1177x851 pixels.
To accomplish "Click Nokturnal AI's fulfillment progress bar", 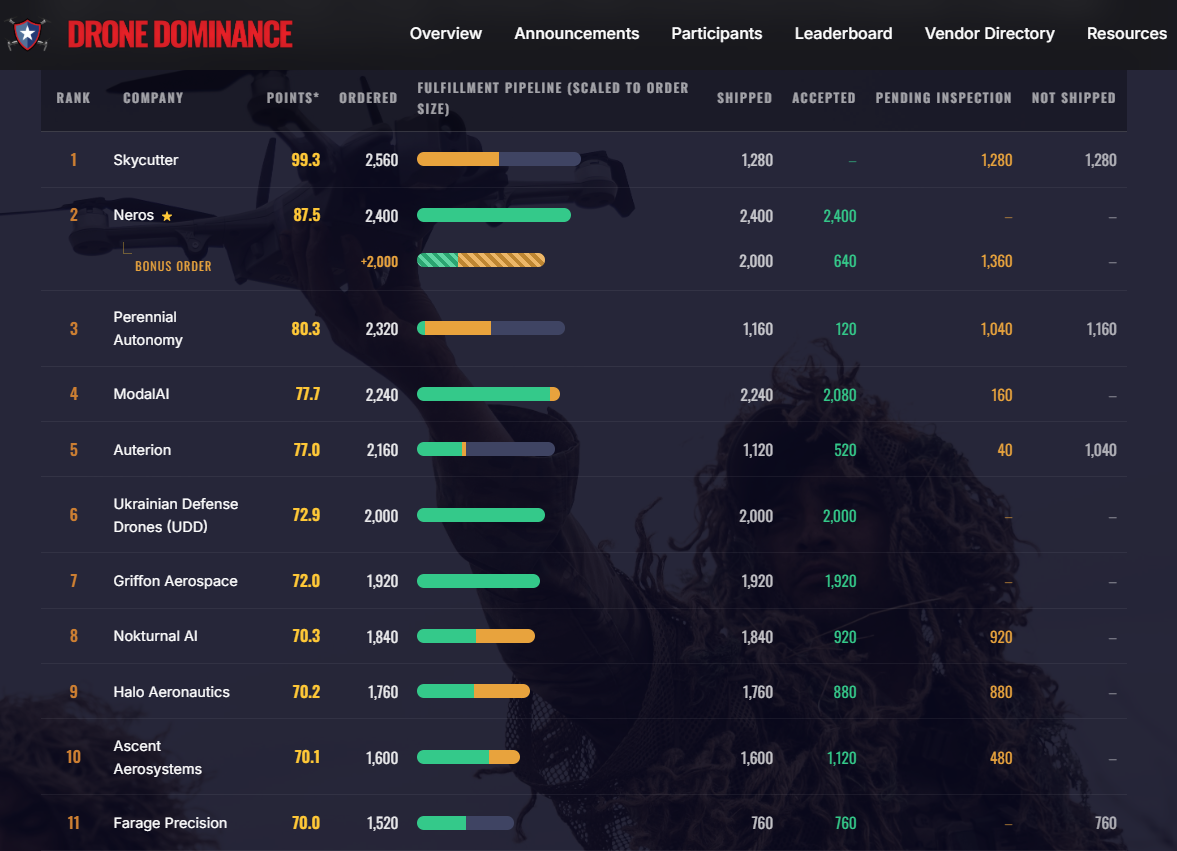I will coord(476,636).
